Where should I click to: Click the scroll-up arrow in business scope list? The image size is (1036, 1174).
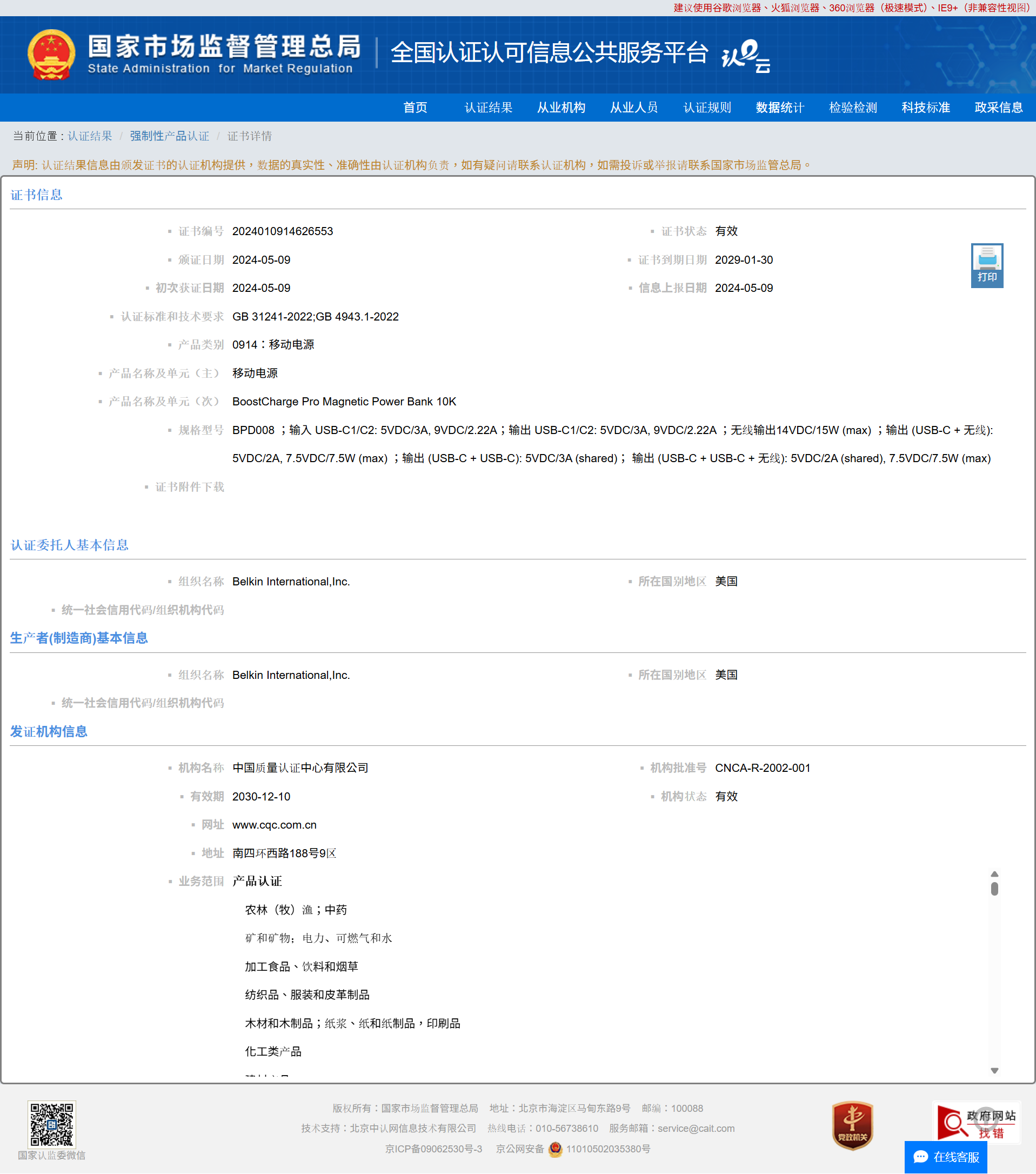(x=994, y=873)
